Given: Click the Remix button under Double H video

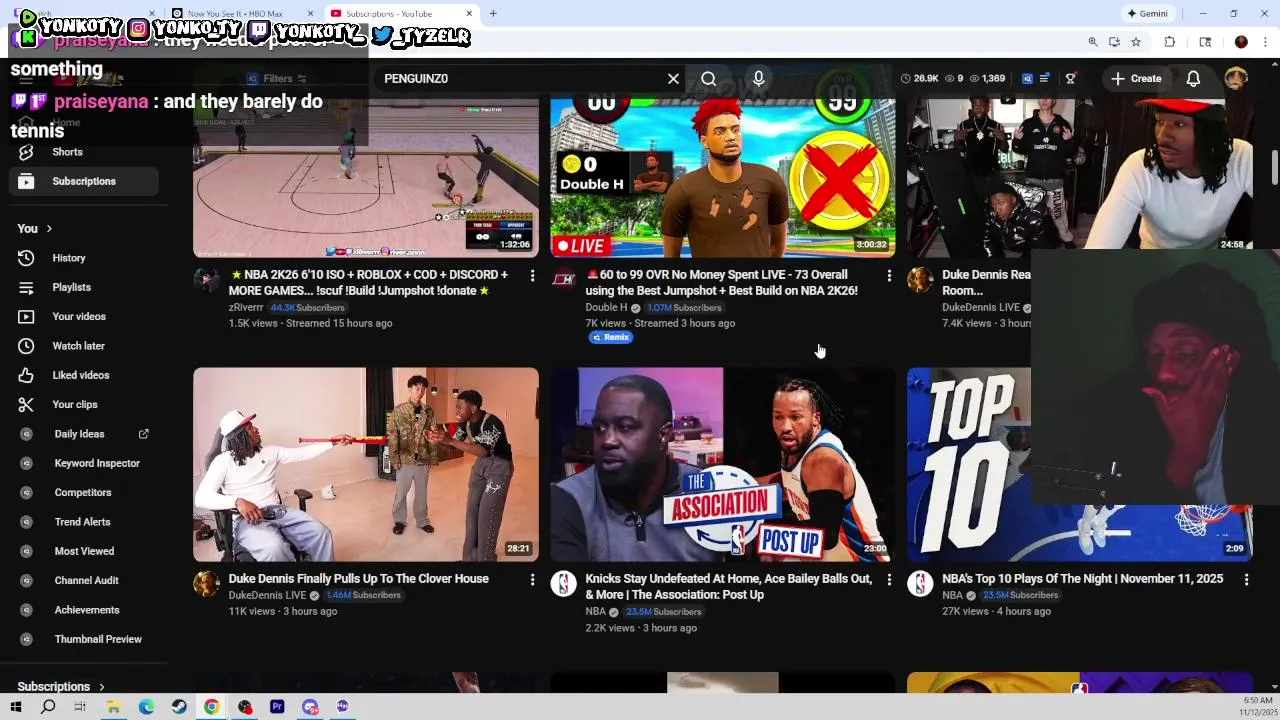Looking at the screenshot, I should click(611, 338).
